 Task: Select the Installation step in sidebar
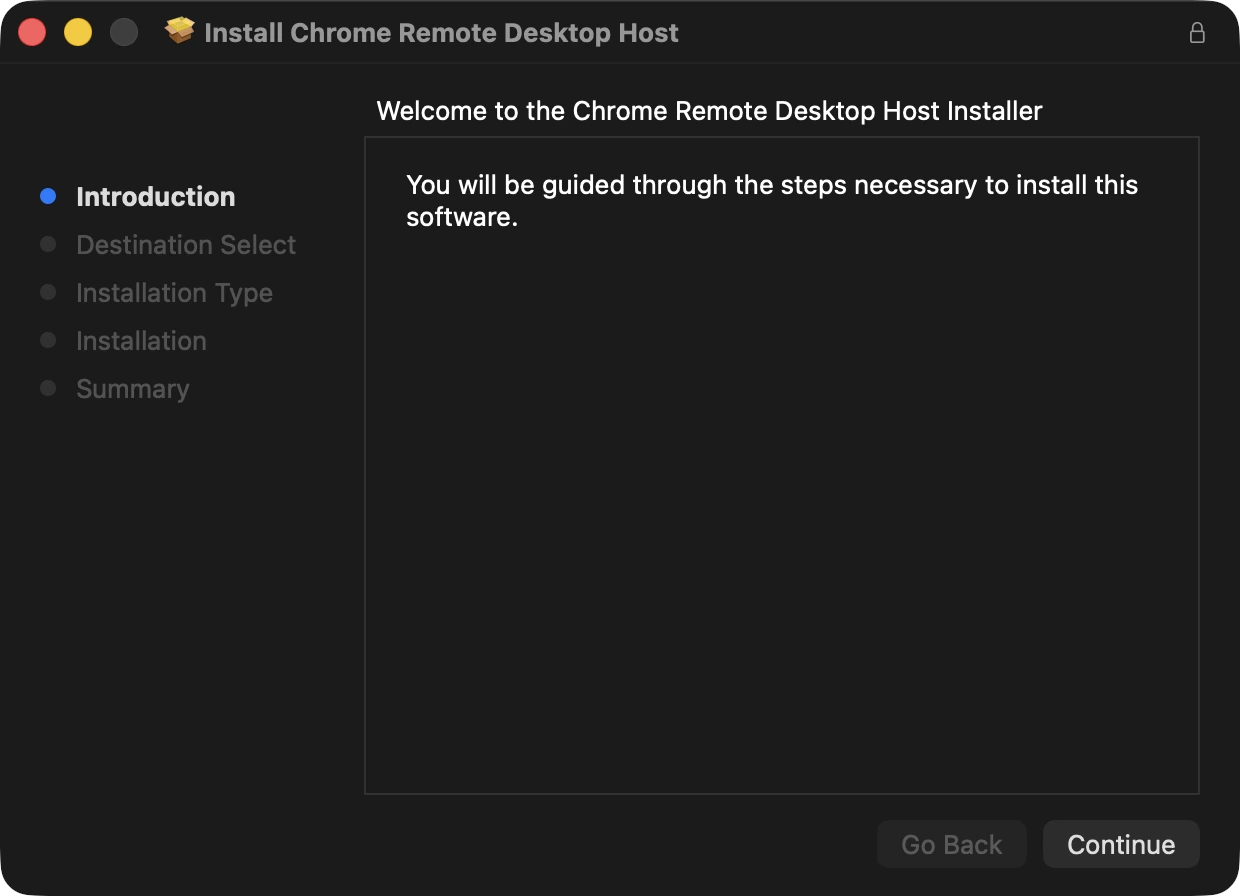pos(141,340)
